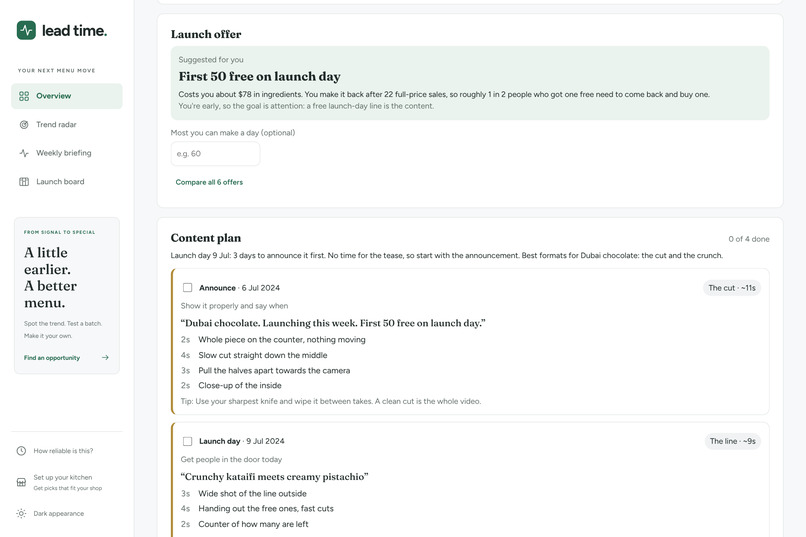806x537 pixels.
Task: Click the shop icon by Set up your kitchen
Action: click(x=21, y=482)
